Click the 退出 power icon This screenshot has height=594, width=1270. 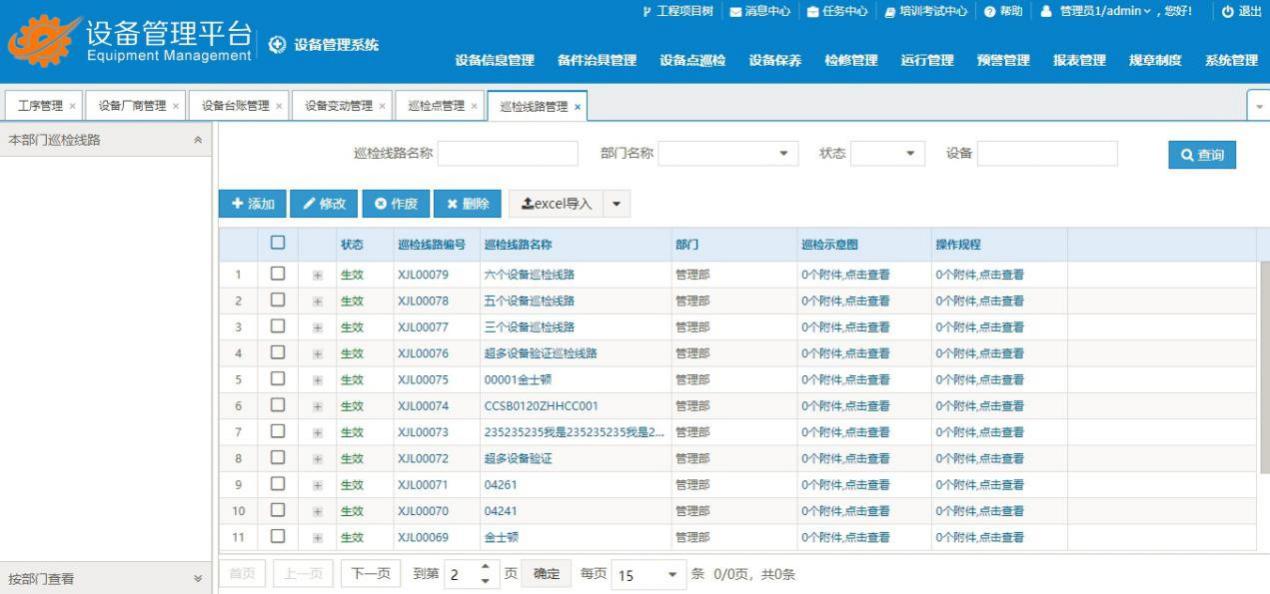1227,11
